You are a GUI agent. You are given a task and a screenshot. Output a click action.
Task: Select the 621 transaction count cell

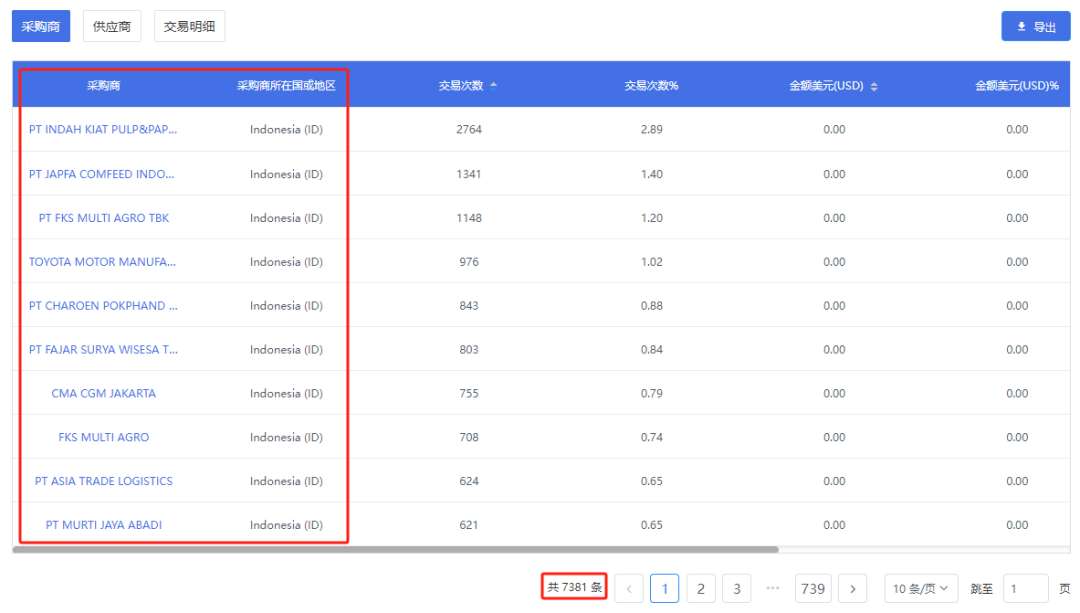point(469,525)
